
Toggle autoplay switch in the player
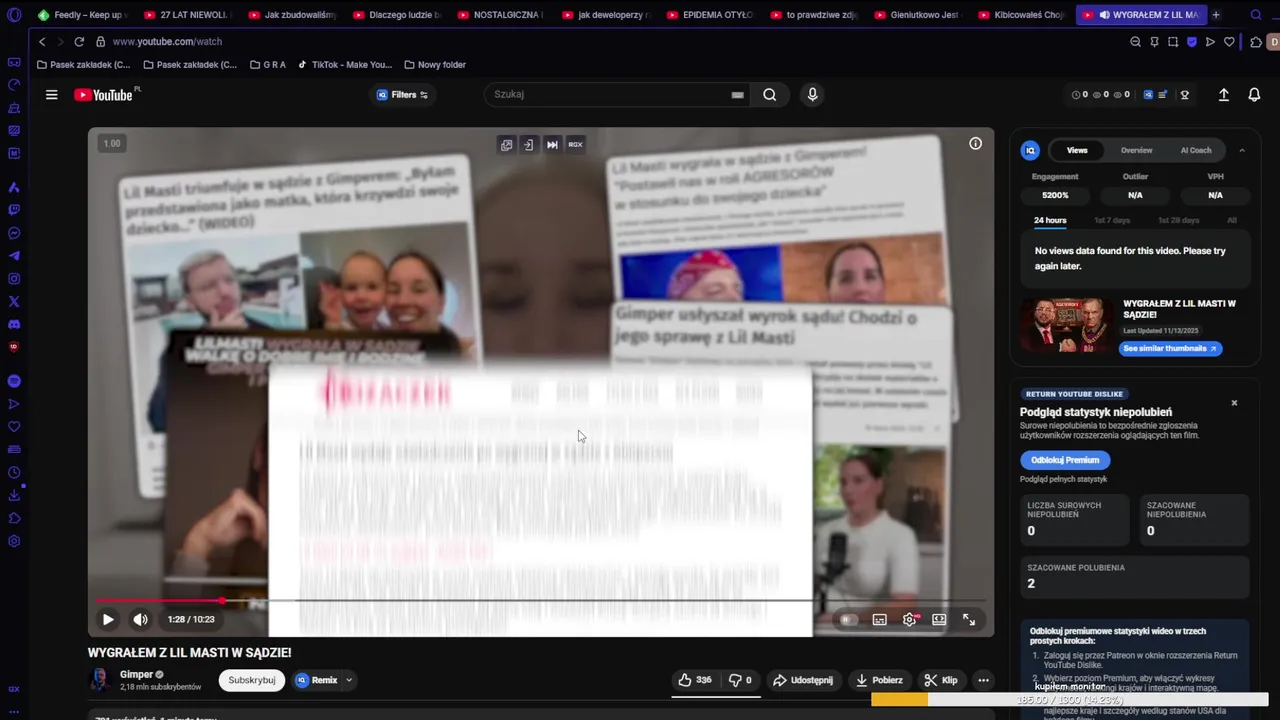coord(848,619)
